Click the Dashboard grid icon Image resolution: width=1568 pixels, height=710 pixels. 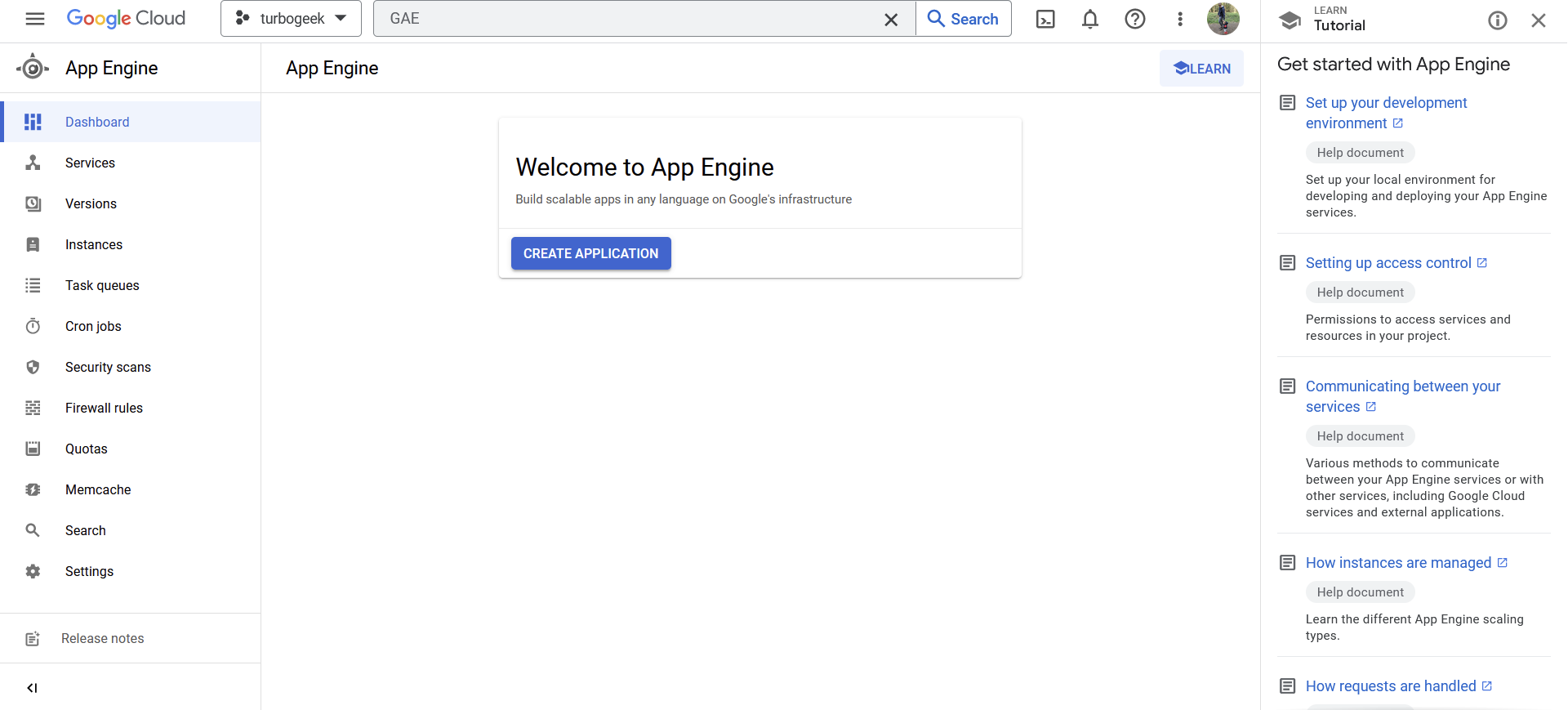(33, 122)
